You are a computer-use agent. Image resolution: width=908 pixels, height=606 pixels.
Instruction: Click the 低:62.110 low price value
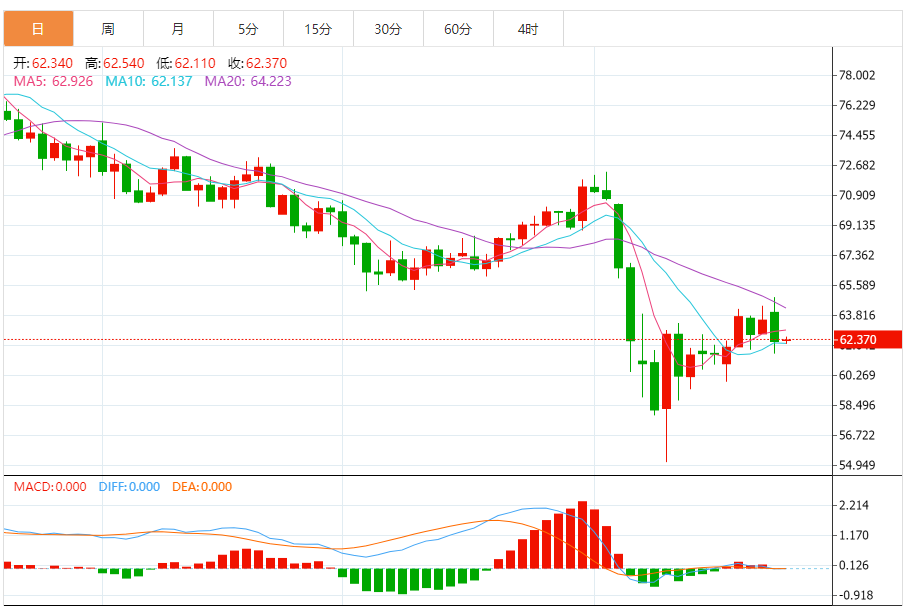(x=186, y=63)
